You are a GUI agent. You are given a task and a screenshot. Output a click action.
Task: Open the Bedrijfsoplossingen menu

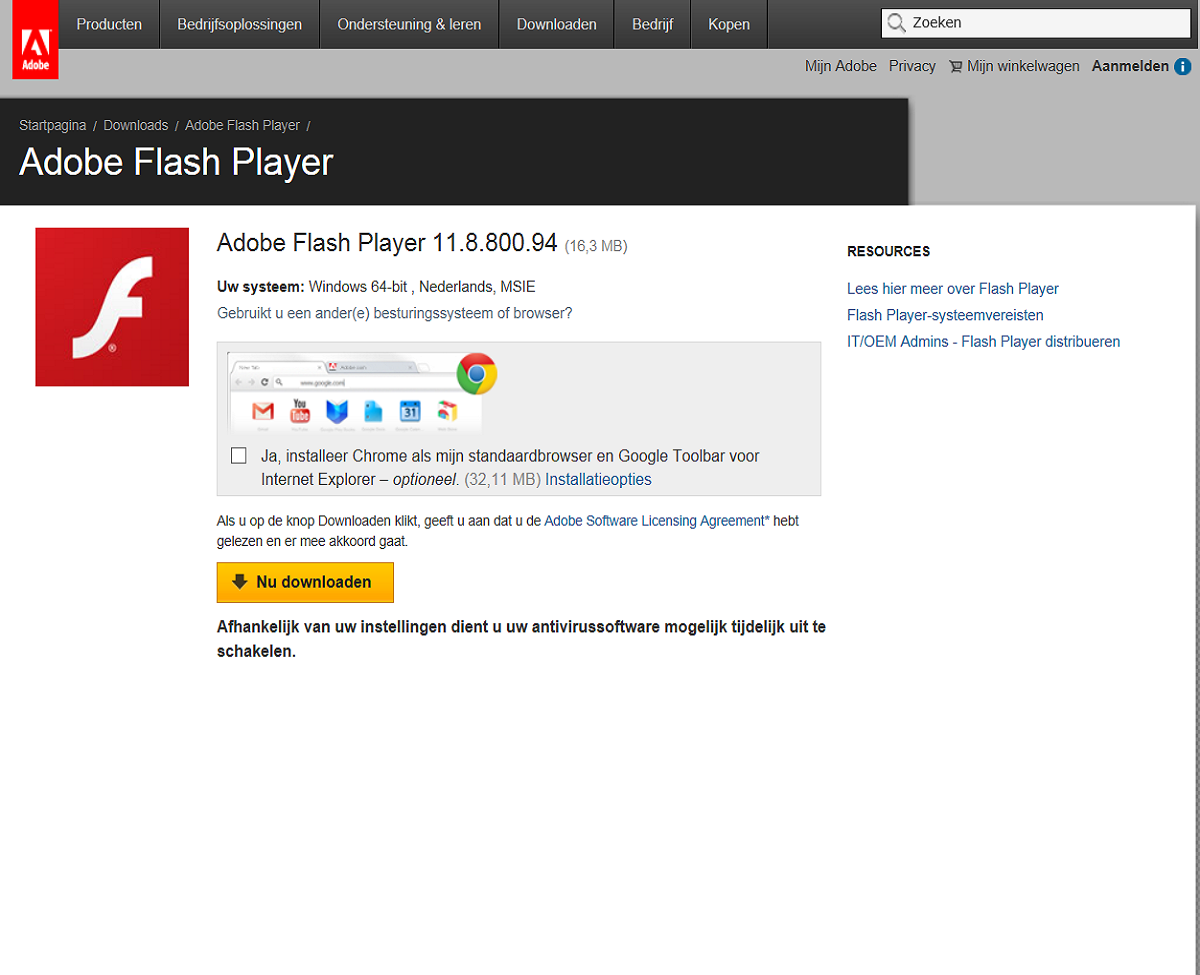[x=240, y=24]
